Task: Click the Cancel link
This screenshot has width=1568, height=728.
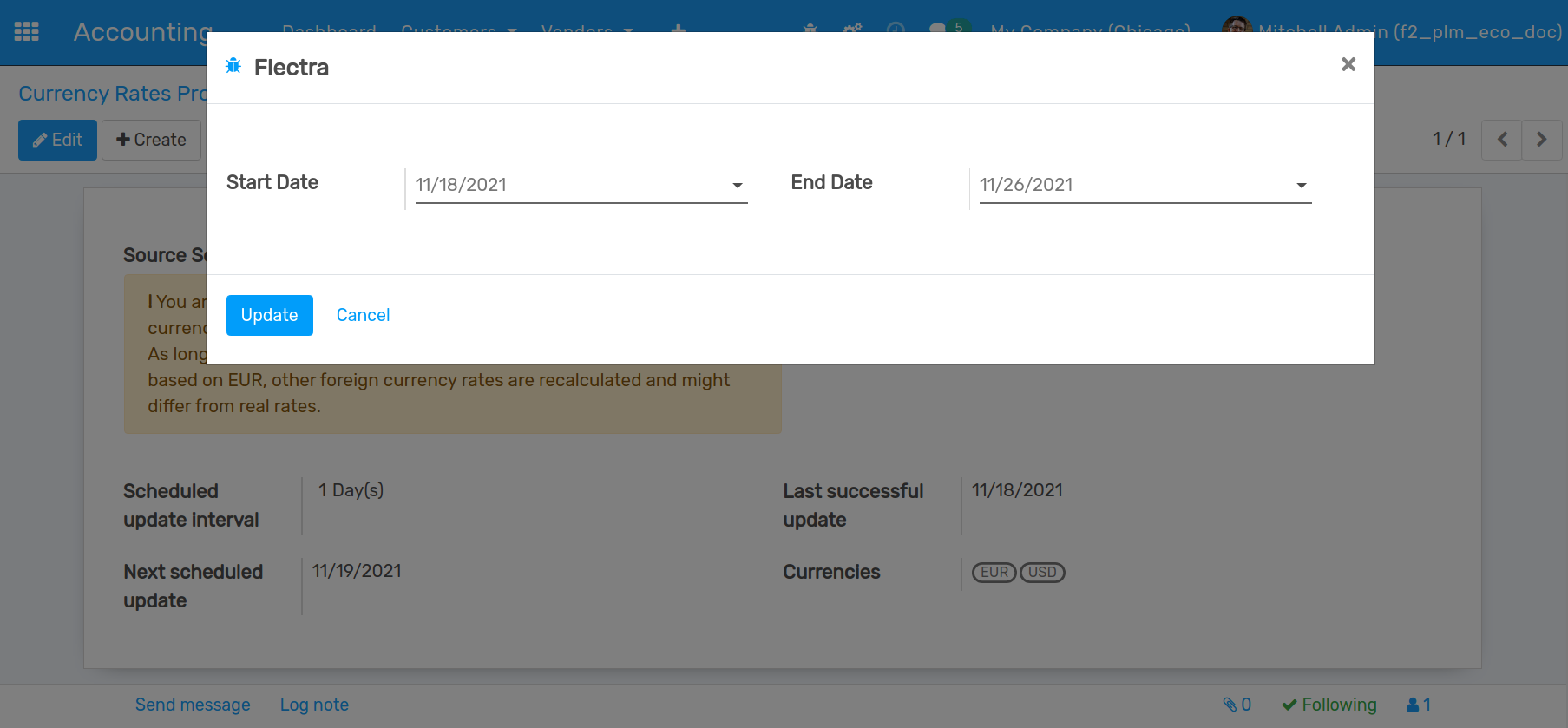Action: pos(363,315)
